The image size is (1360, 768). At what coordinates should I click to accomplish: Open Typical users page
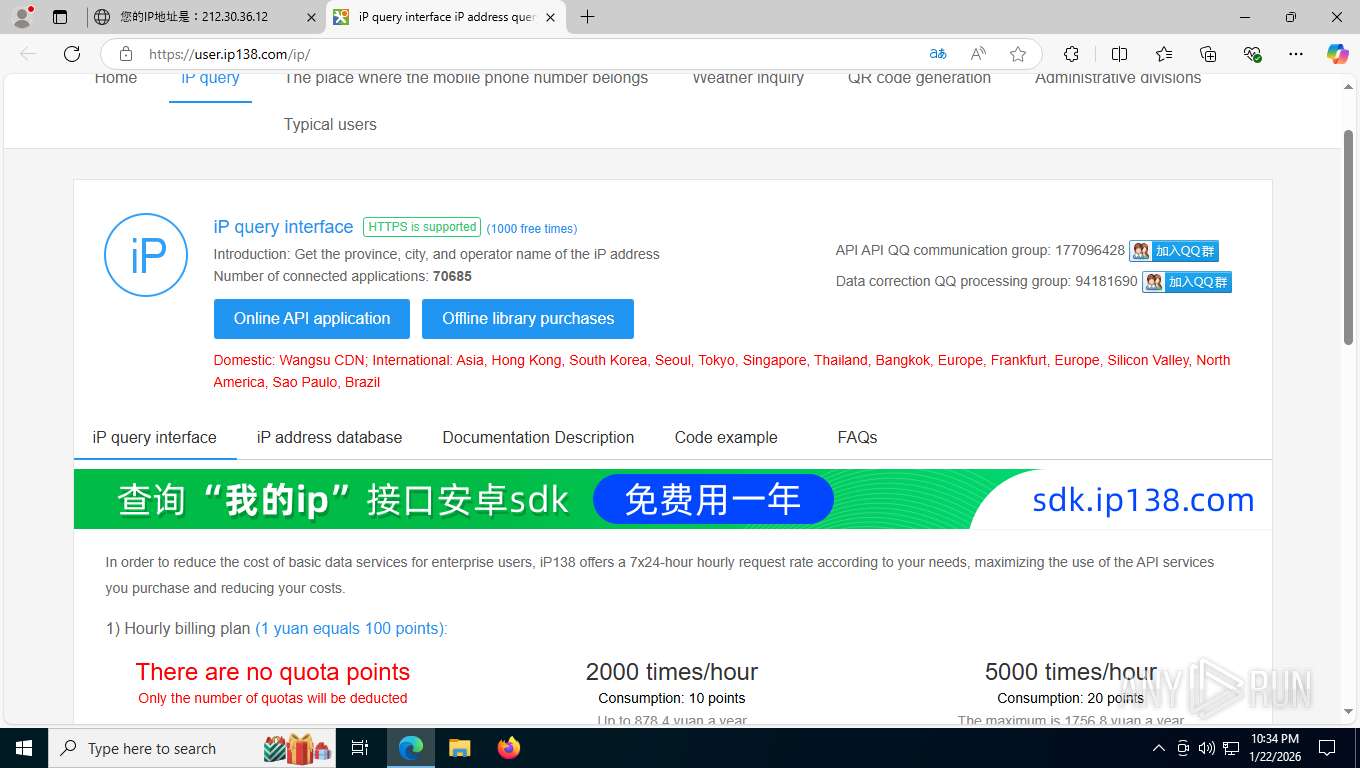pos(330,125)
